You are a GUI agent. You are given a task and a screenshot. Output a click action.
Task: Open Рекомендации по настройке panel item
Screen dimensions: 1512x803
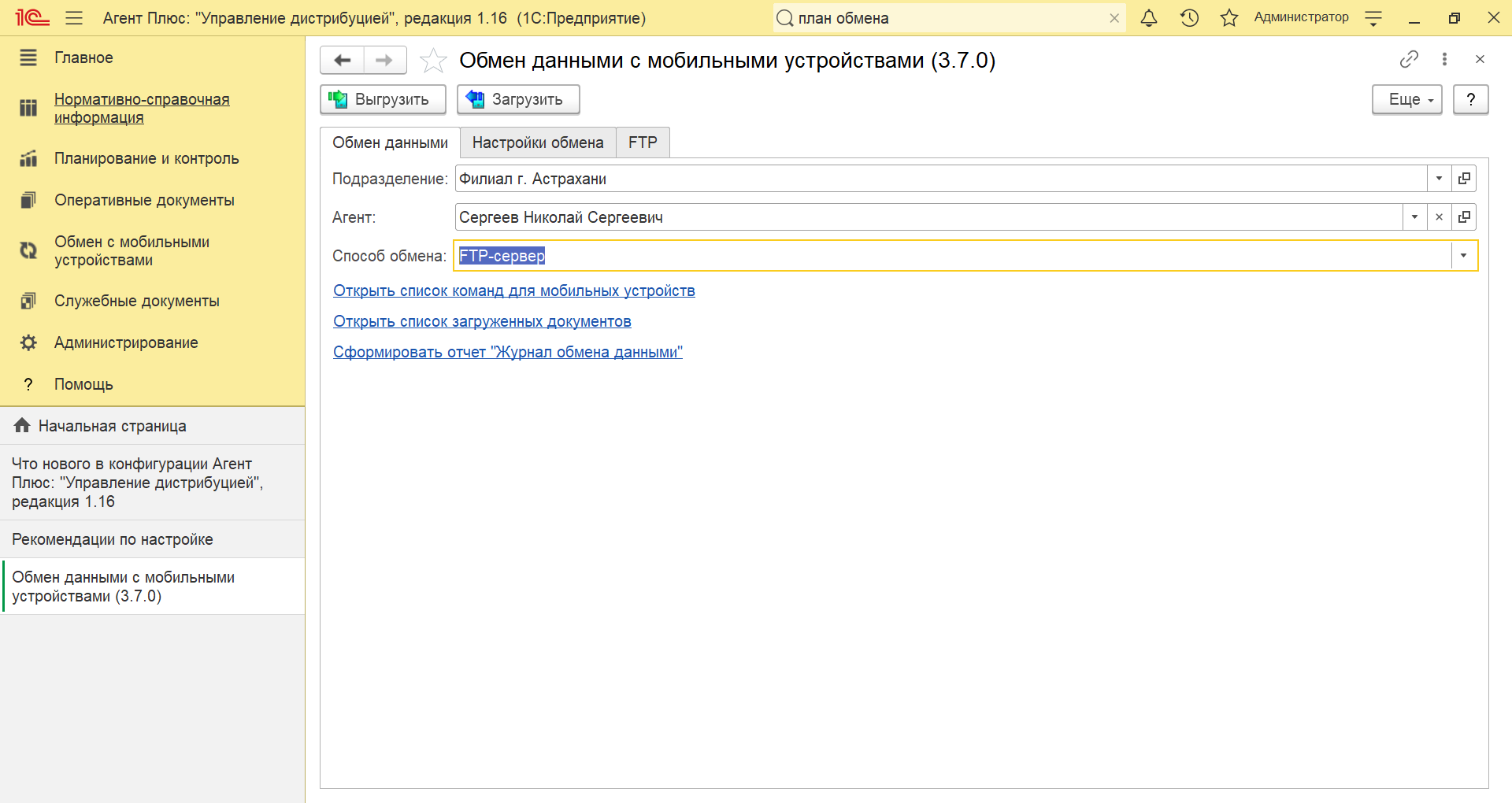click(152, 539)
